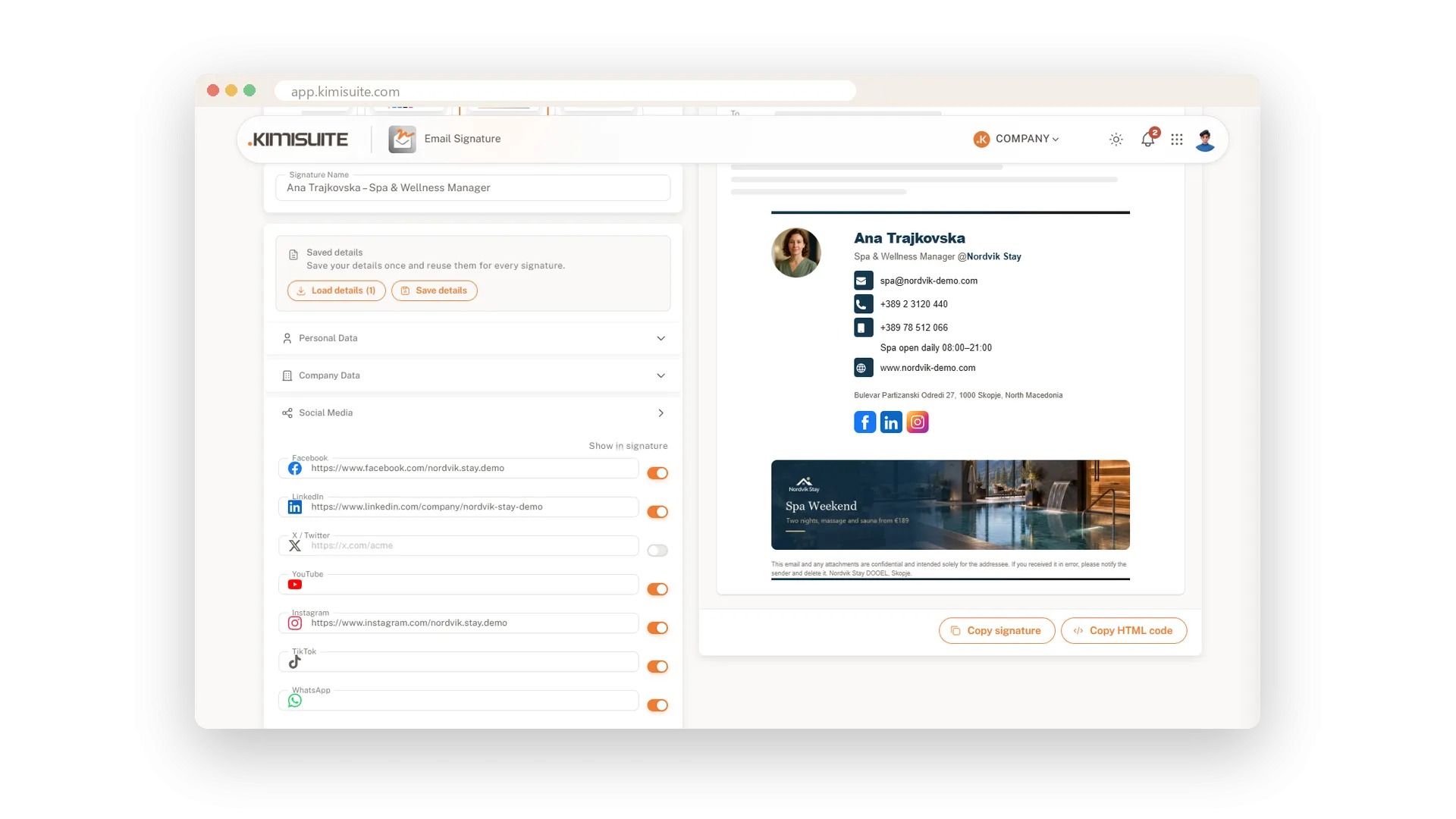Click the TikTok logo beside the field
Screen dimensions: 1456x819
[x=295, y=662]
